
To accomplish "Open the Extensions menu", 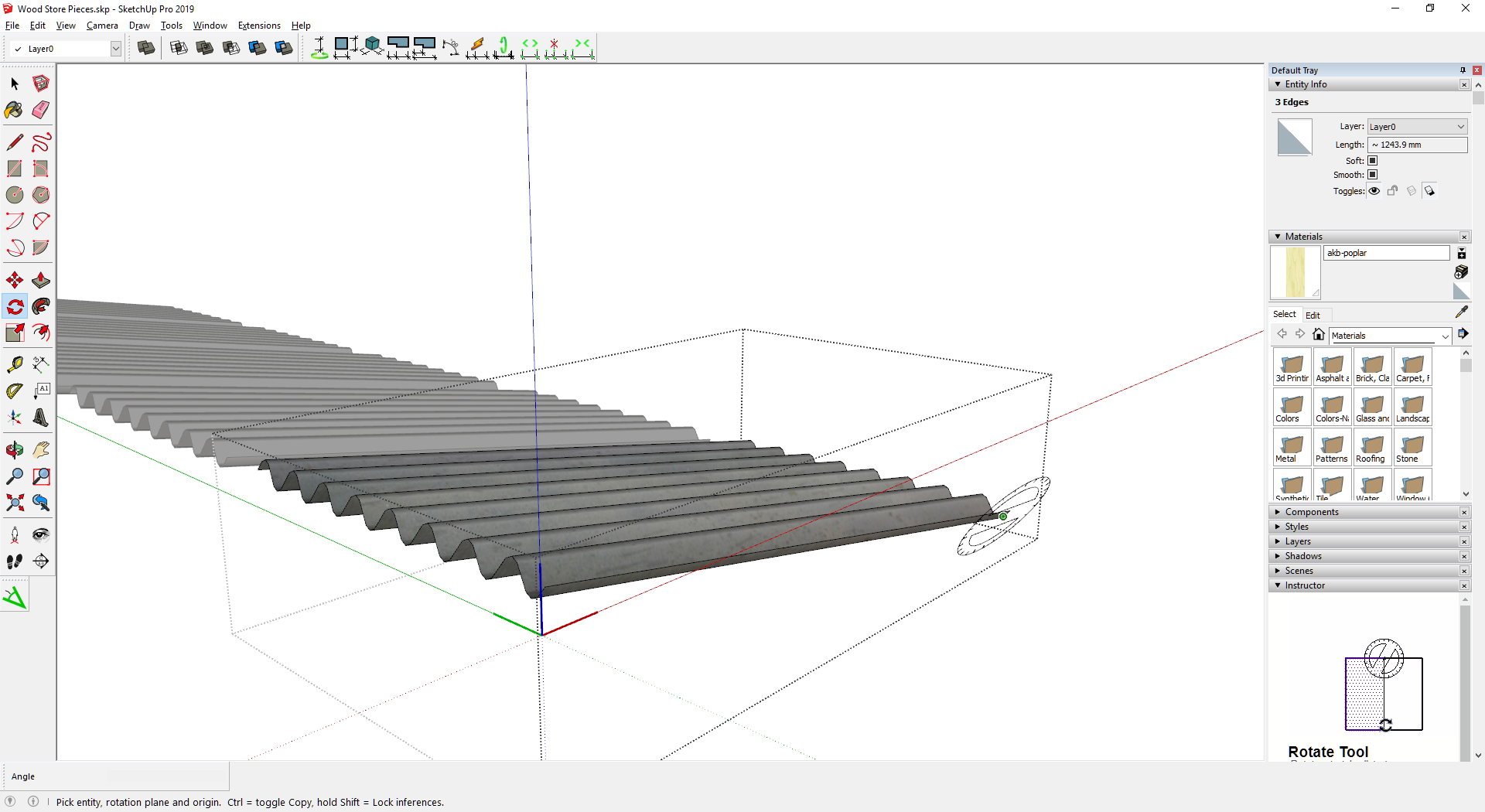I will (x=259, y=26).
